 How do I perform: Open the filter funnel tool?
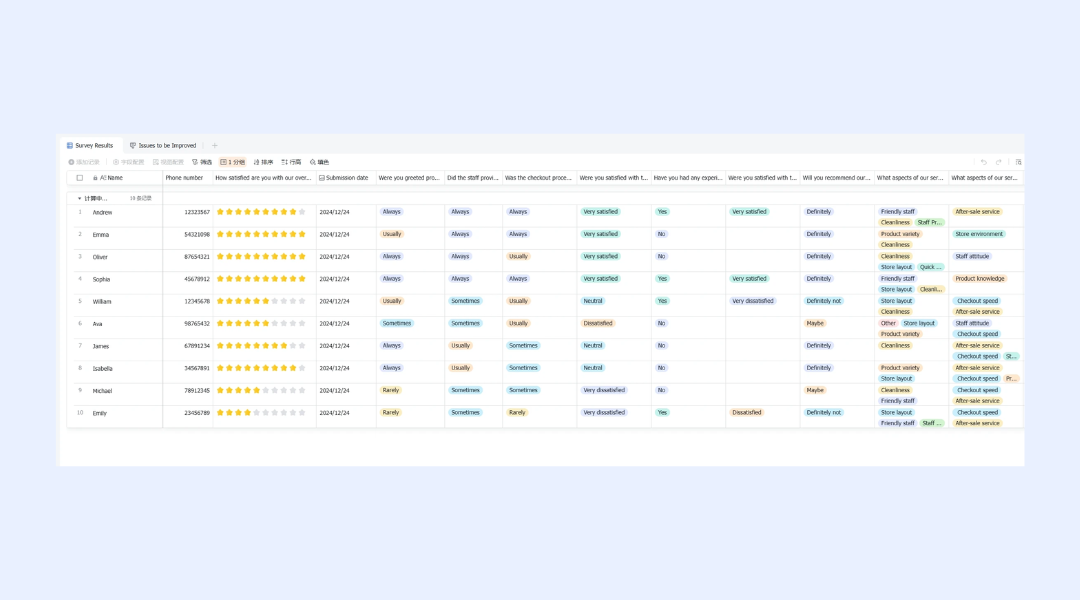pos(202,162)
